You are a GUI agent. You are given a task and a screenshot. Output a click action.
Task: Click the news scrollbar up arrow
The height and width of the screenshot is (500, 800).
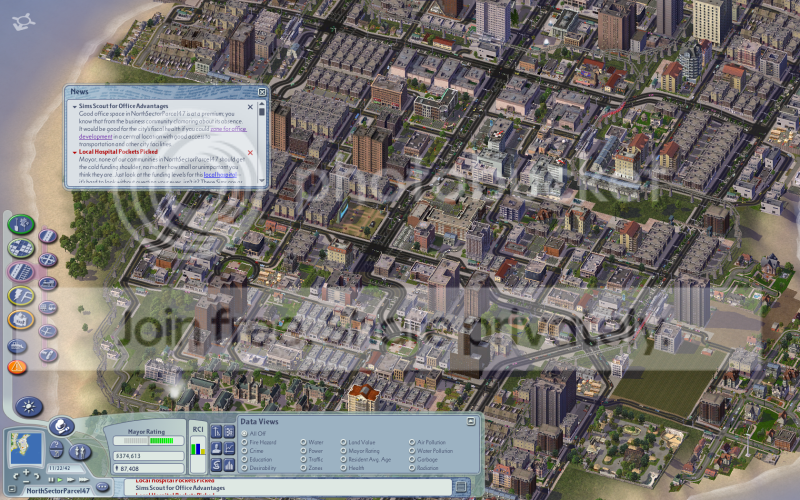coord(262,104)
